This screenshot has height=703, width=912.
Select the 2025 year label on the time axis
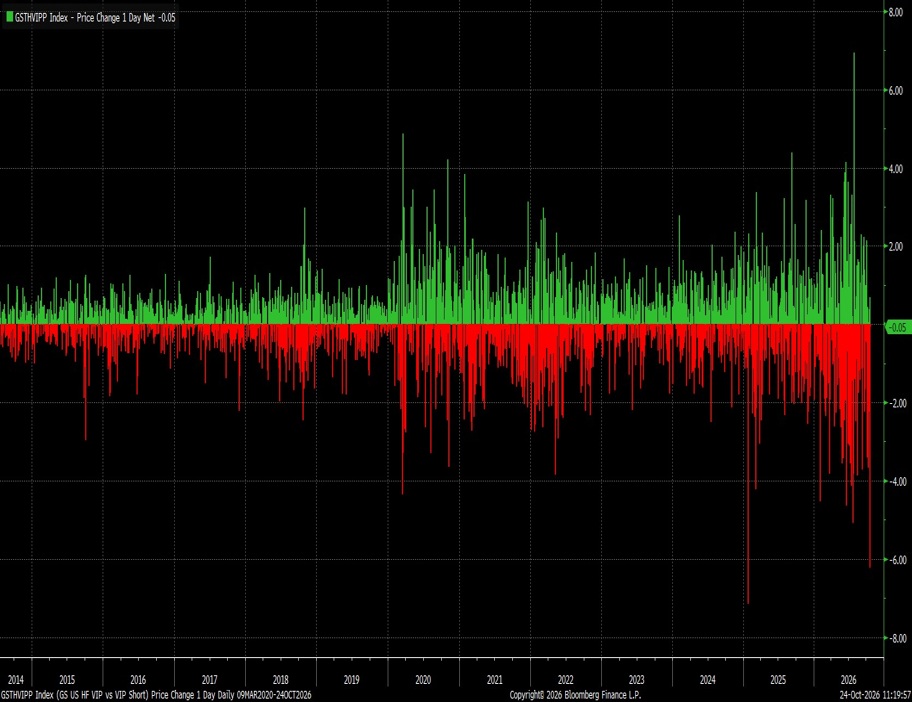(778, 680)
